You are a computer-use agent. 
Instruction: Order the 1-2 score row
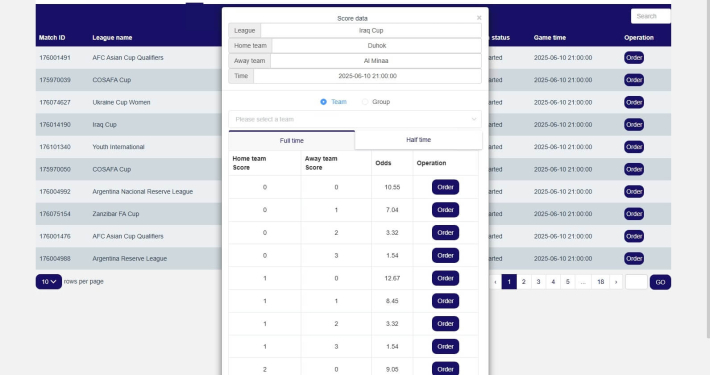pos(445,323)
